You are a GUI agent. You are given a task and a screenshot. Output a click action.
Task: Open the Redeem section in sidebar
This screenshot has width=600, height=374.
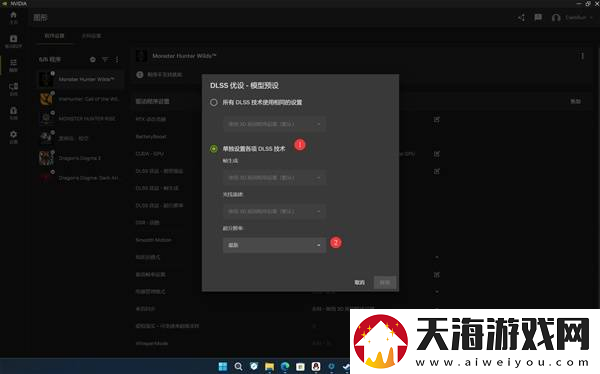[13, 113]
